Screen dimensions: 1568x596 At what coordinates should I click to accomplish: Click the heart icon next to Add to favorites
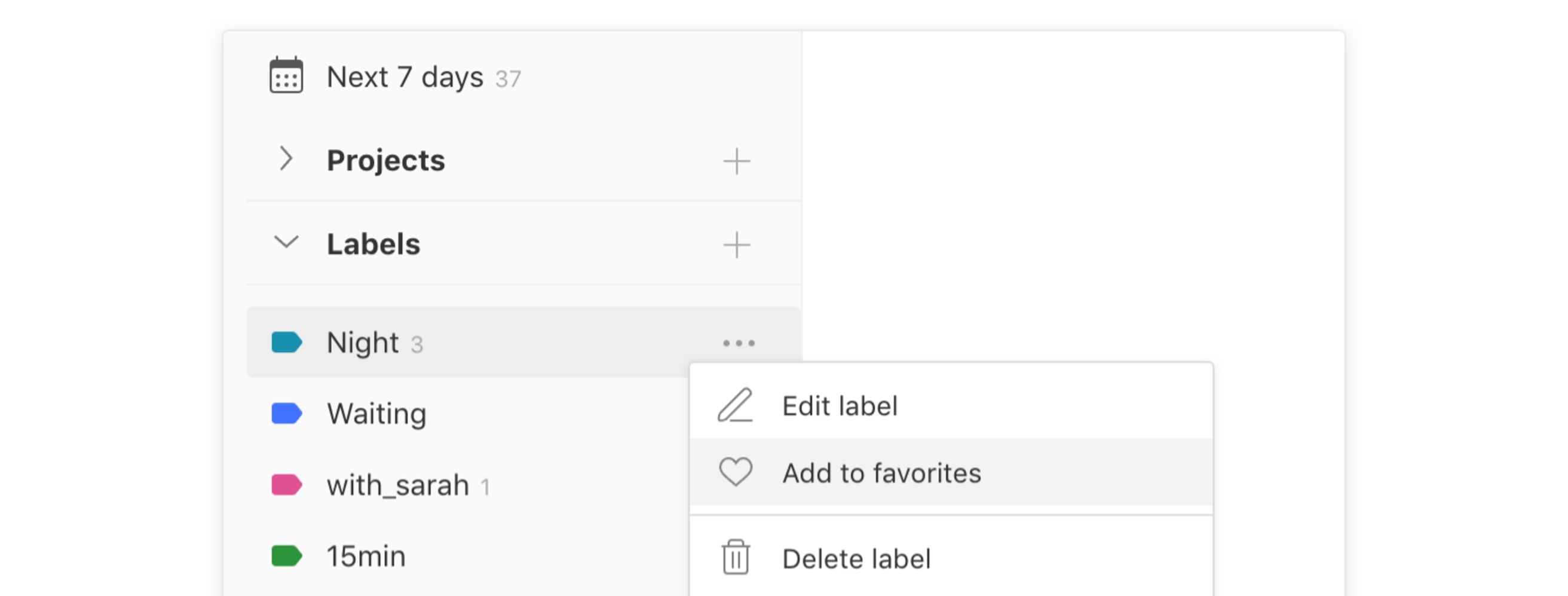point(737,472)
